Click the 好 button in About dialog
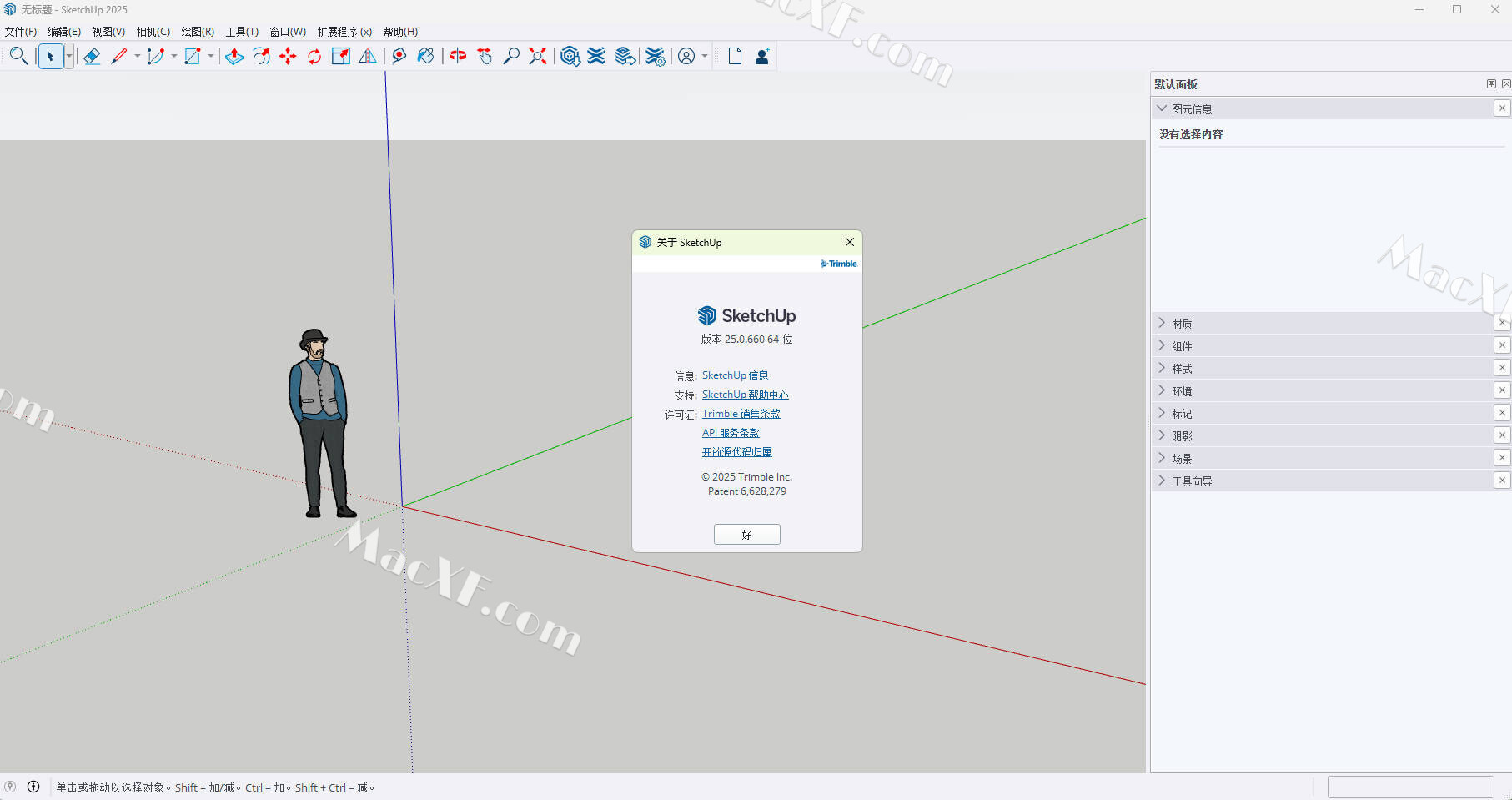The height and width of the screenshot is (800, 1512). click(746, 535)
